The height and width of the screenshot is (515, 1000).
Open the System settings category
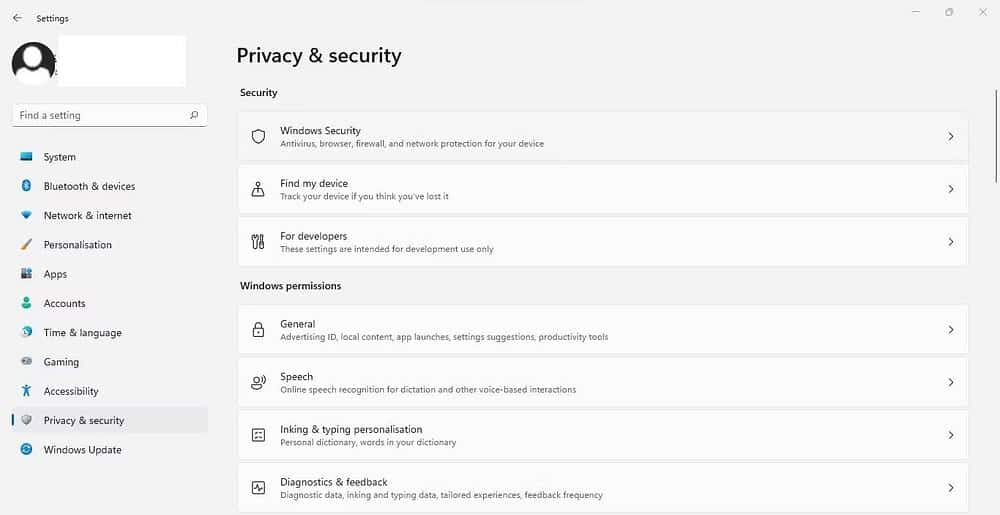click(x=59, y=157)
